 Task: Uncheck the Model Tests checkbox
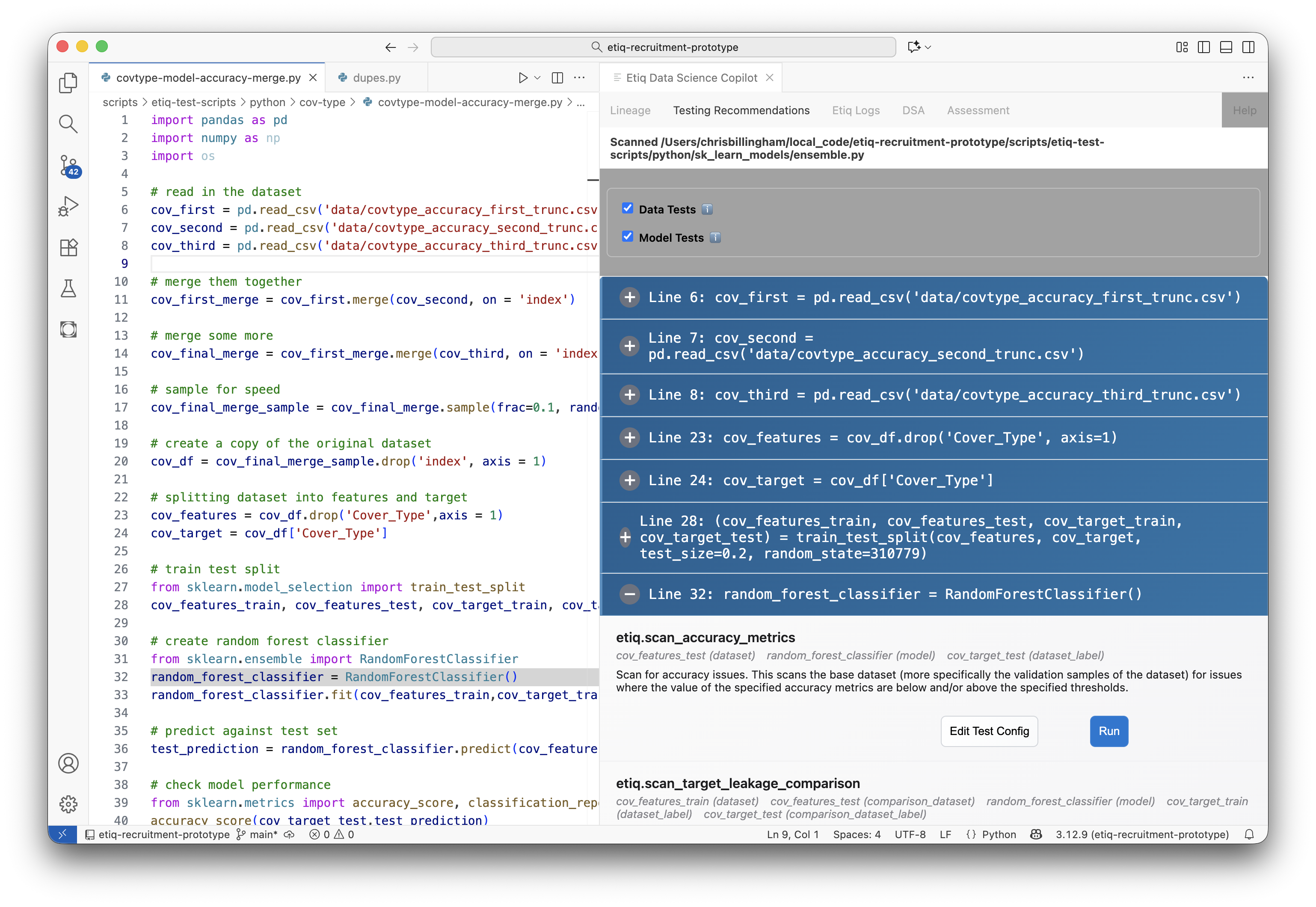point(627,237)
